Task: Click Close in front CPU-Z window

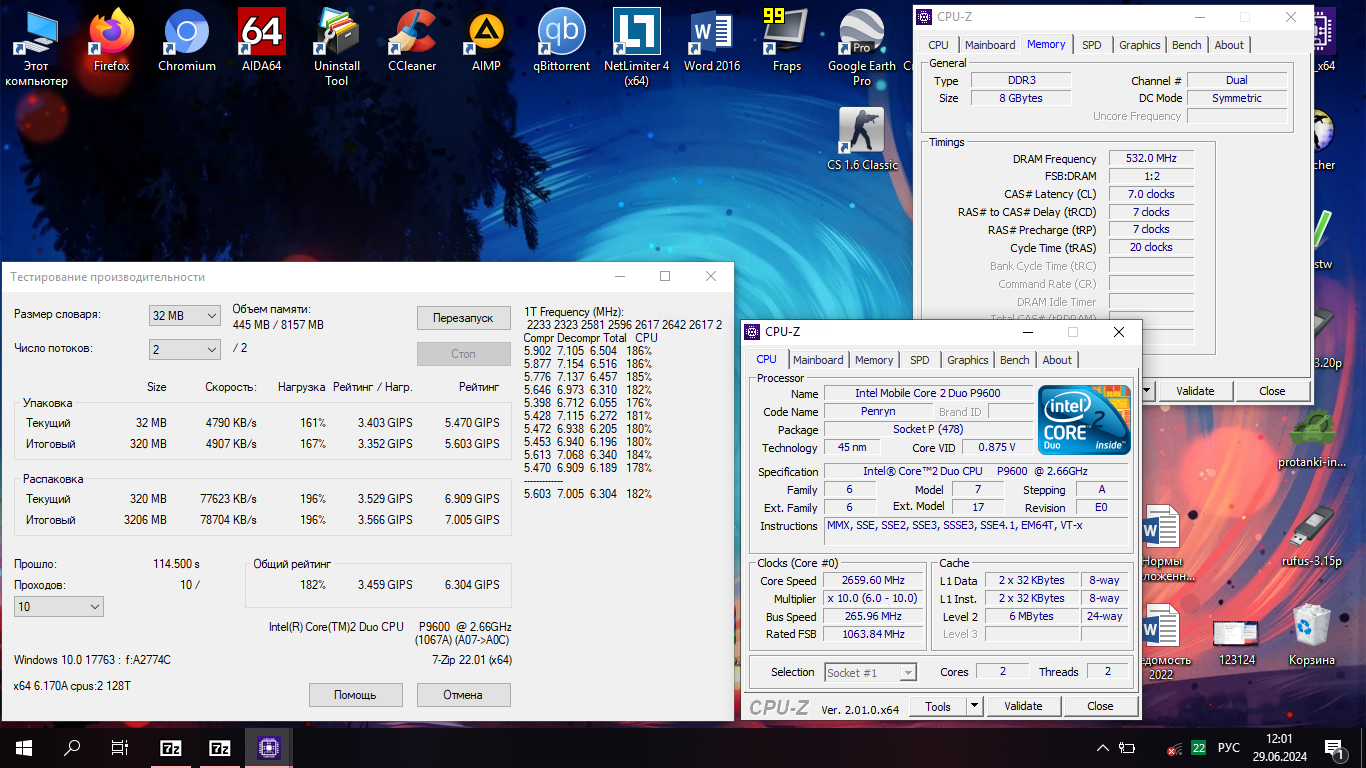Action: (1100, 706)
